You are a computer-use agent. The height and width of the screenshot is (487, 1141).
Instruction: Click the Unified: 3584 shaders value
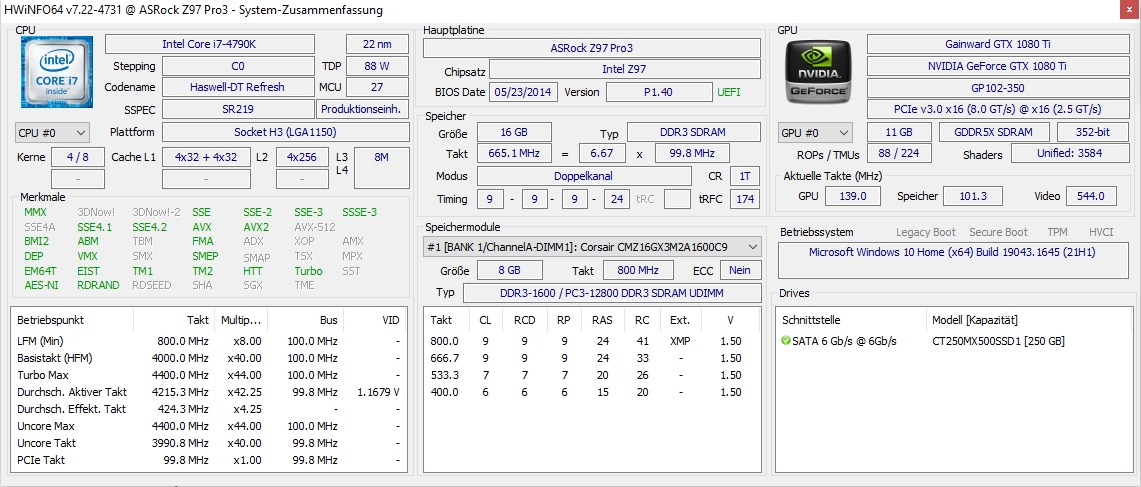[x=1070, y=154]
